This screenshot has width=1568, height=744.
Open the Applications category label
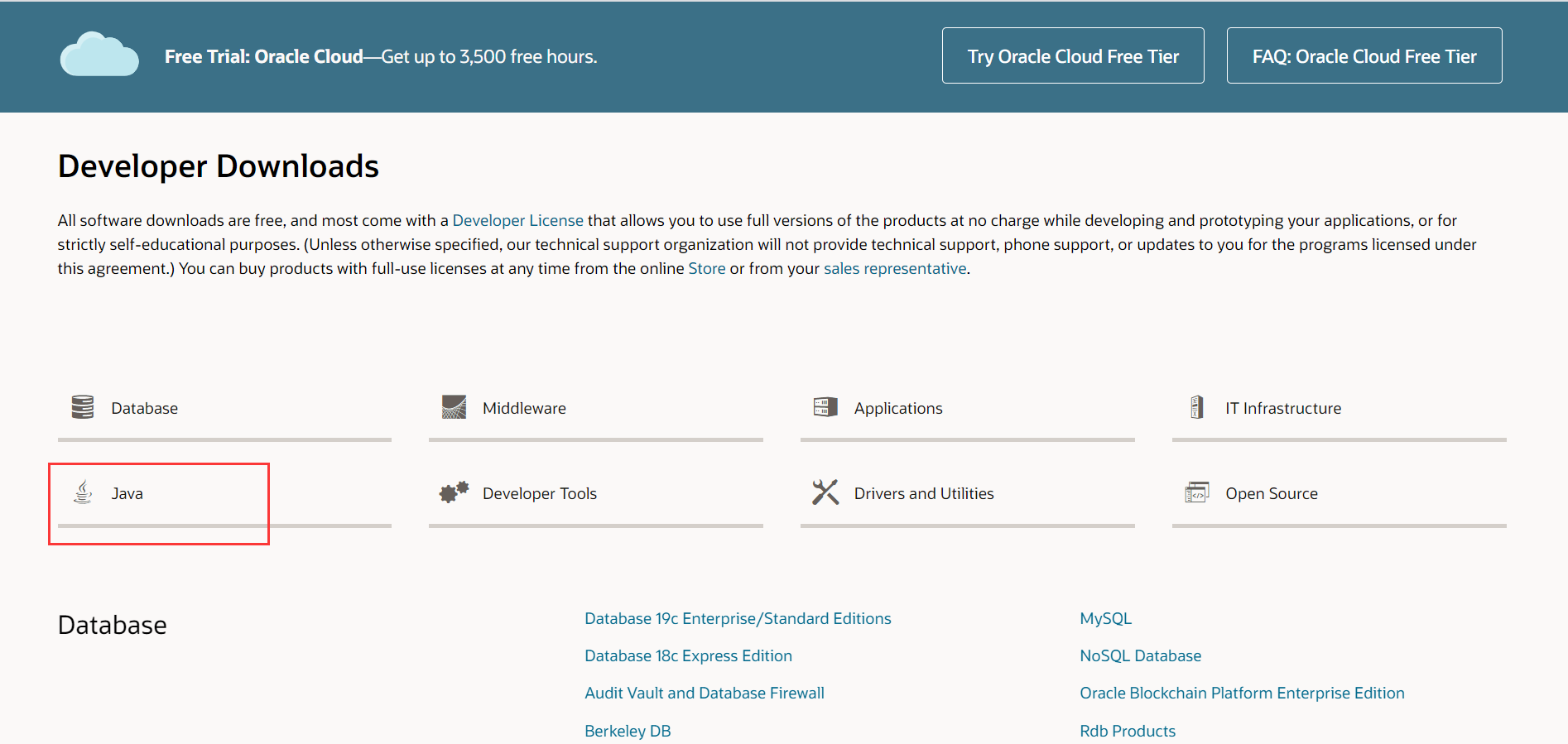pos(898,408)
